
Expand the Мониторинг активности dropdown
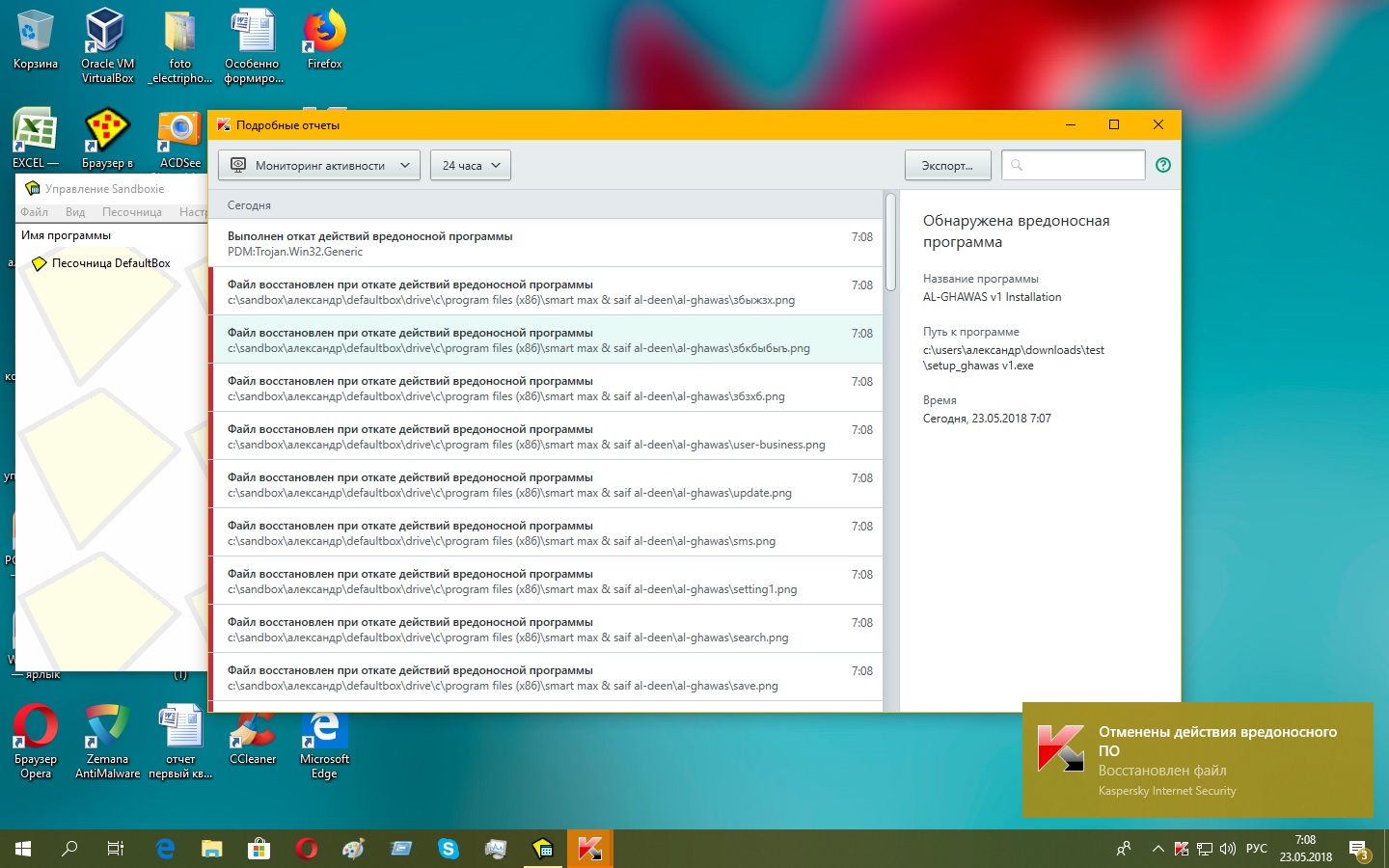pos(319,165)
